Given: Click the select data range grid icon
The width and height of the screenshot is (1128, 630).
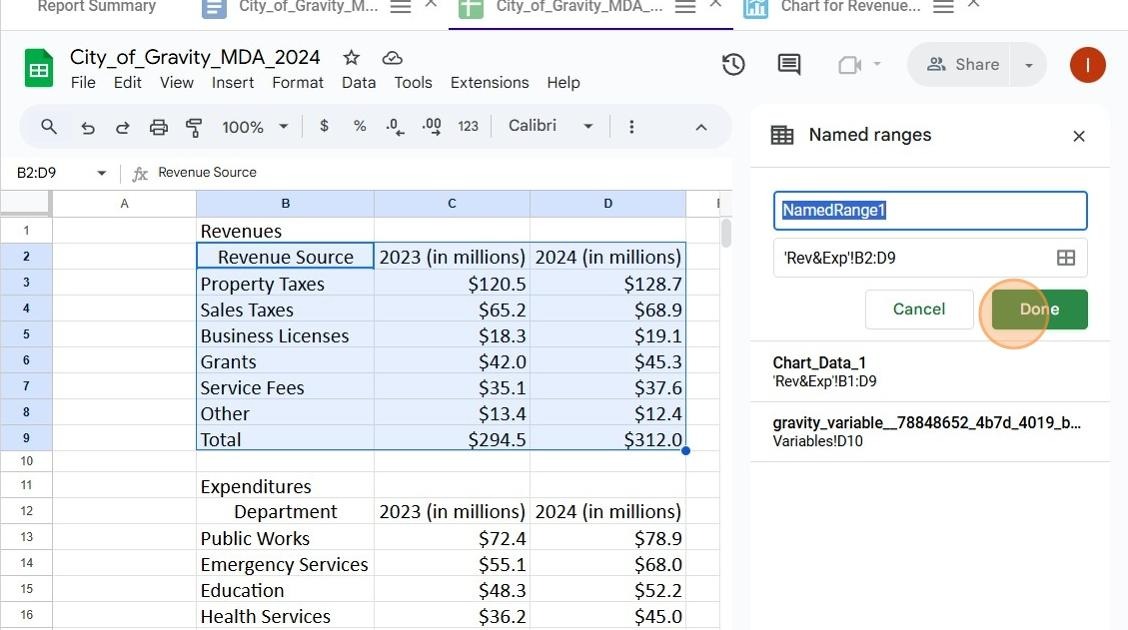Looking at the screenshot, I should pos(1065,258).
